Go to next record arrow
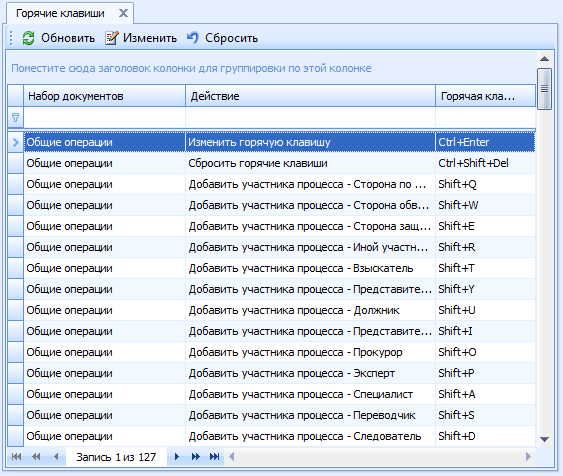Image resolution: width=563 pixels, height=476 pixels. [x=177, y=457]
